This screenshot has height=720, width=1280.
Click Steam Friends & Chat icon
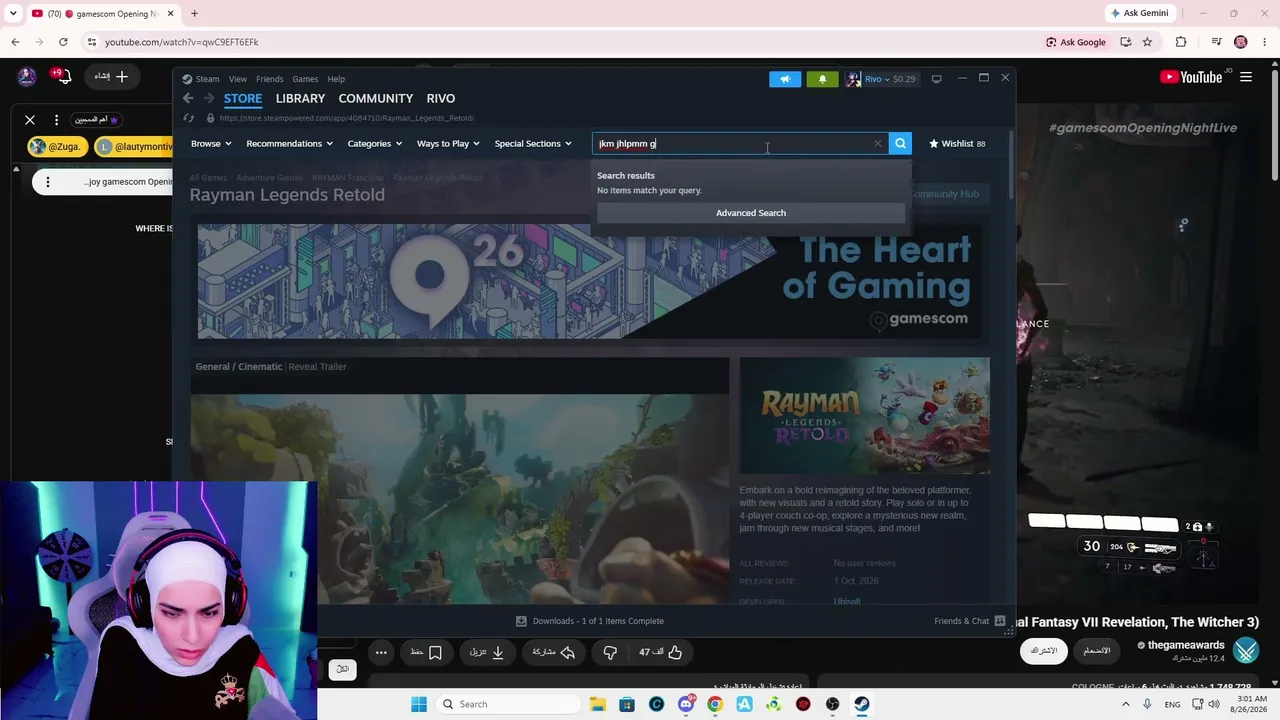tap(999, 621)
